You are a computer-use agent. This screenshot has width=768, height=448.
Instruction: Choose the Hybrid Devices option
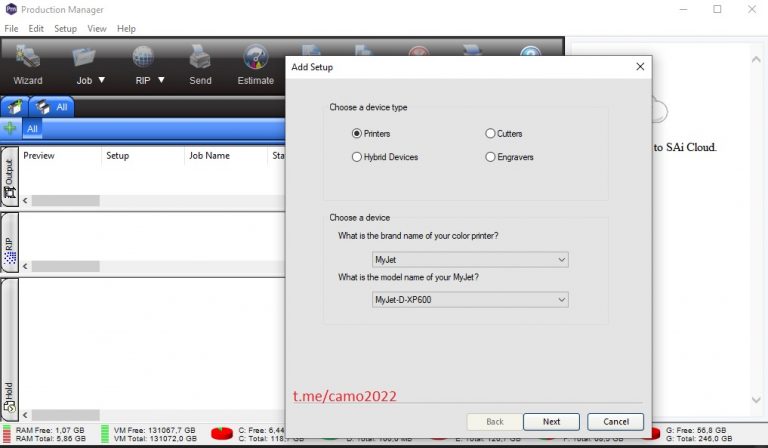pos(357,157)
